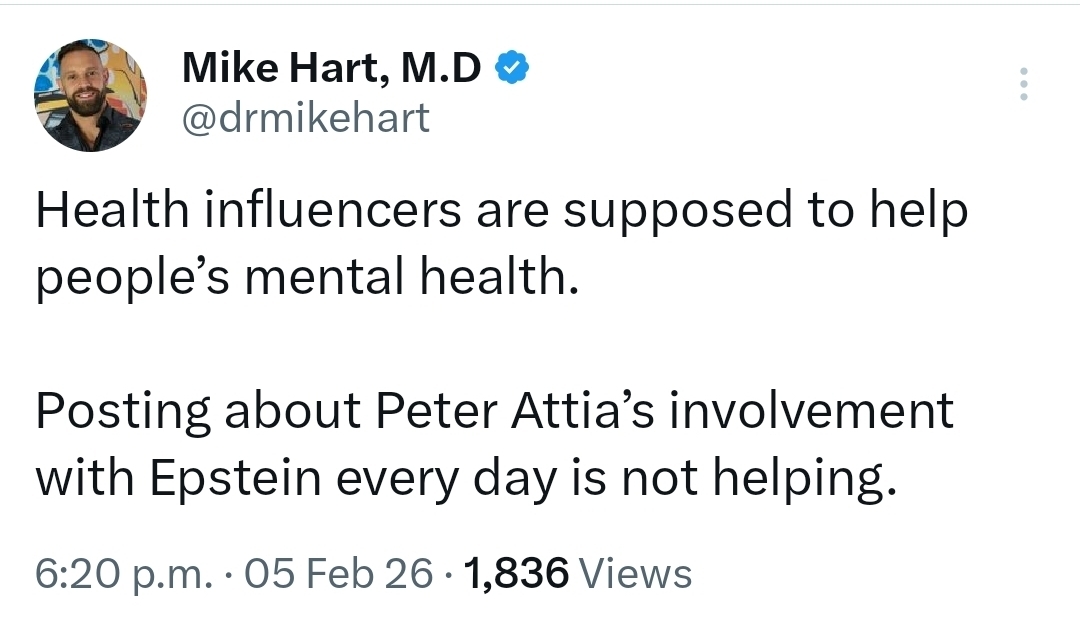
Task: Open Mike Hart's profile picture
Action: pyautogui.click(x=90, y=96)
